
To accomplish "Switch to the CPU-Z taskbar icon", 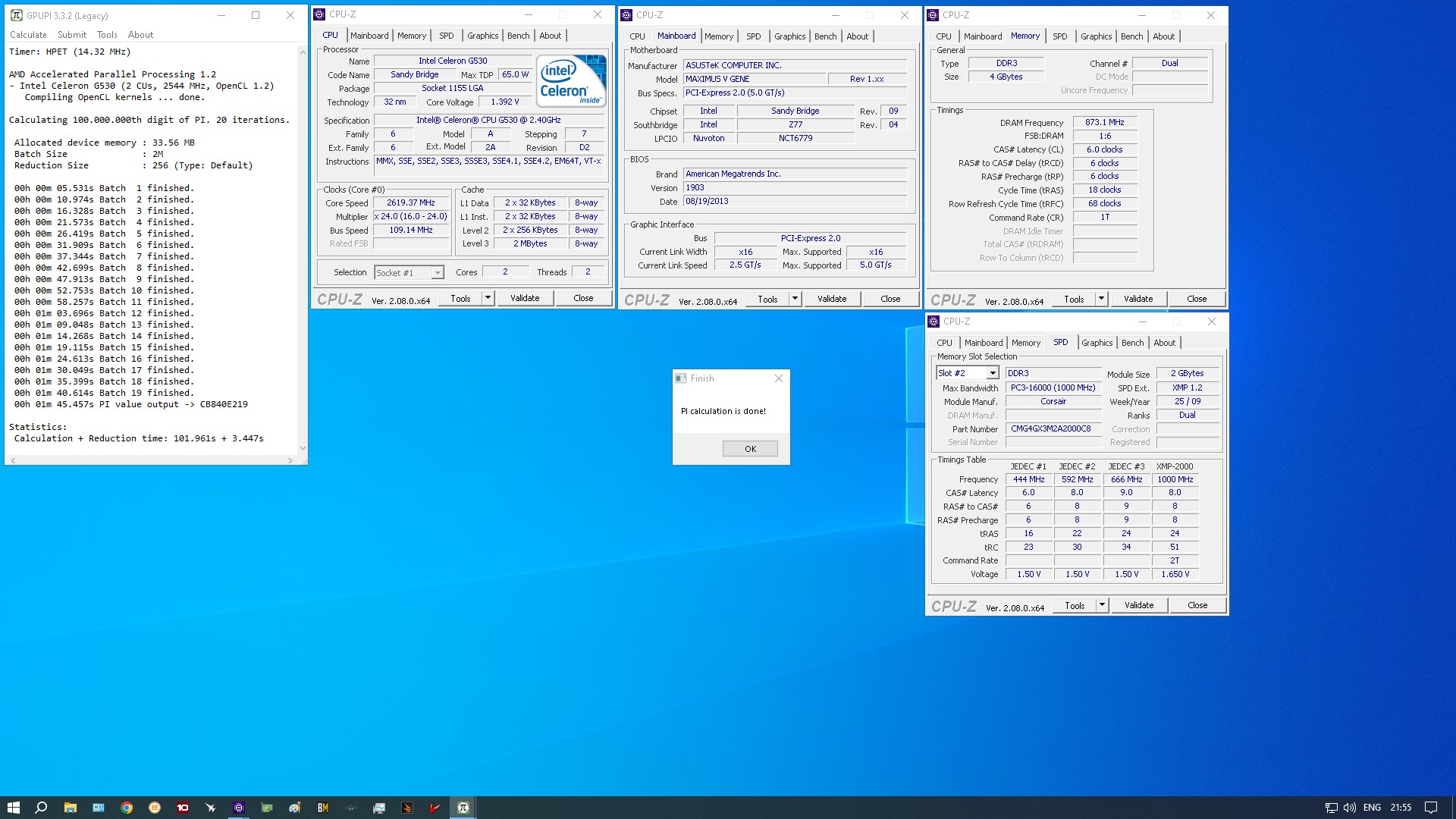I will click(x=239, y=808).
